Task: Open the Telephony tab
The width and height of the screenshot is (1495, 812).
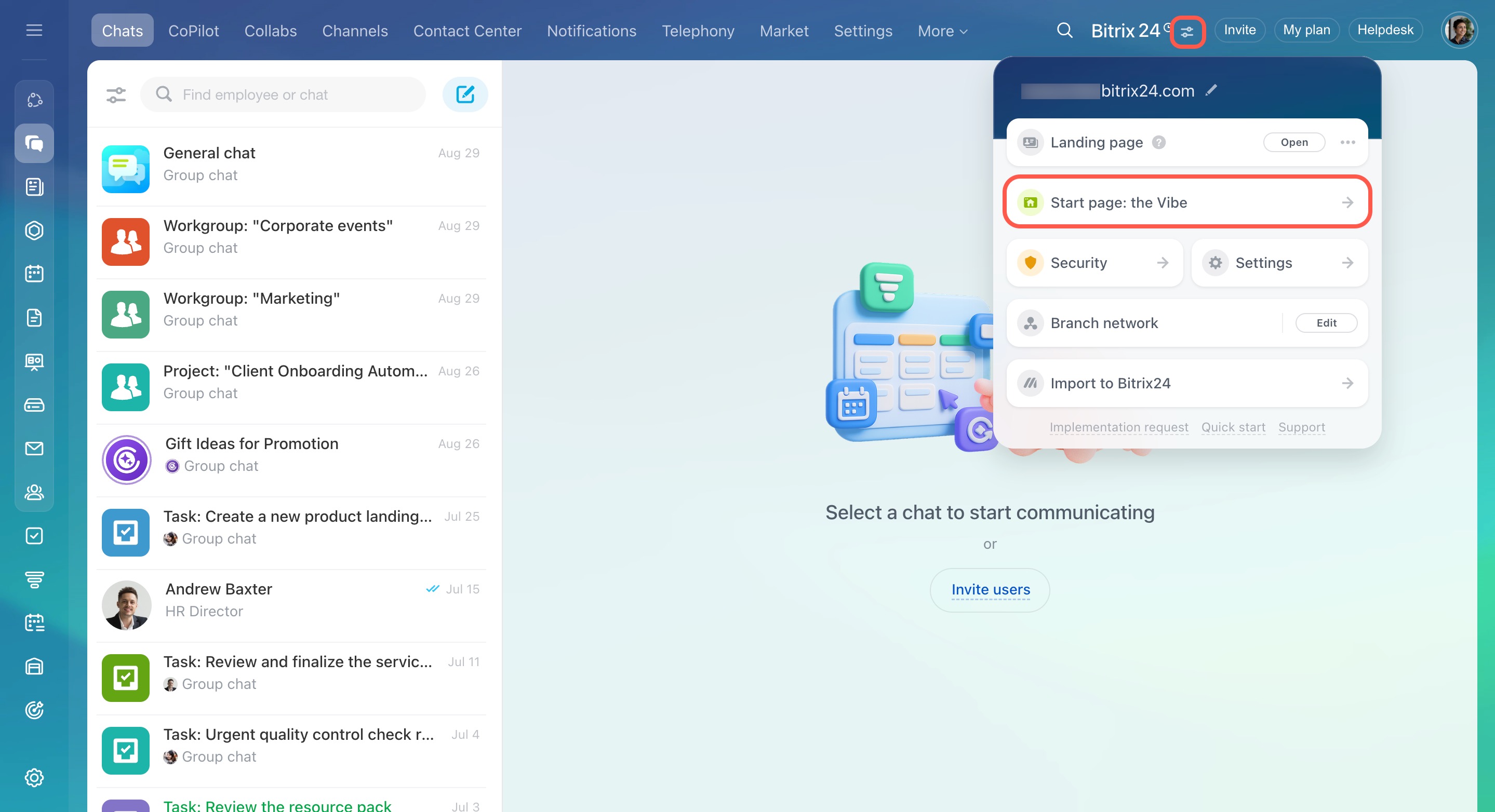Action: point(698,31)
